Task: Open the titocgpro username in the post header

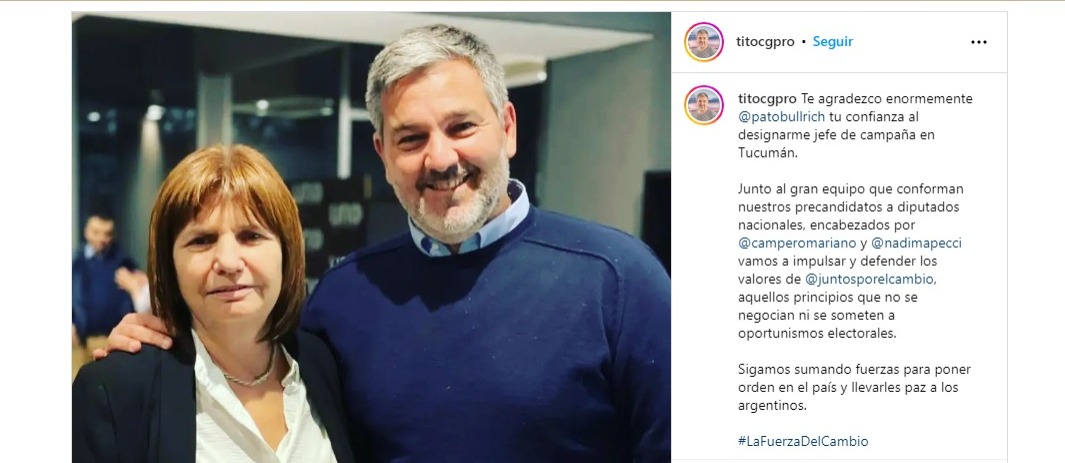Action: pos(765,42)
